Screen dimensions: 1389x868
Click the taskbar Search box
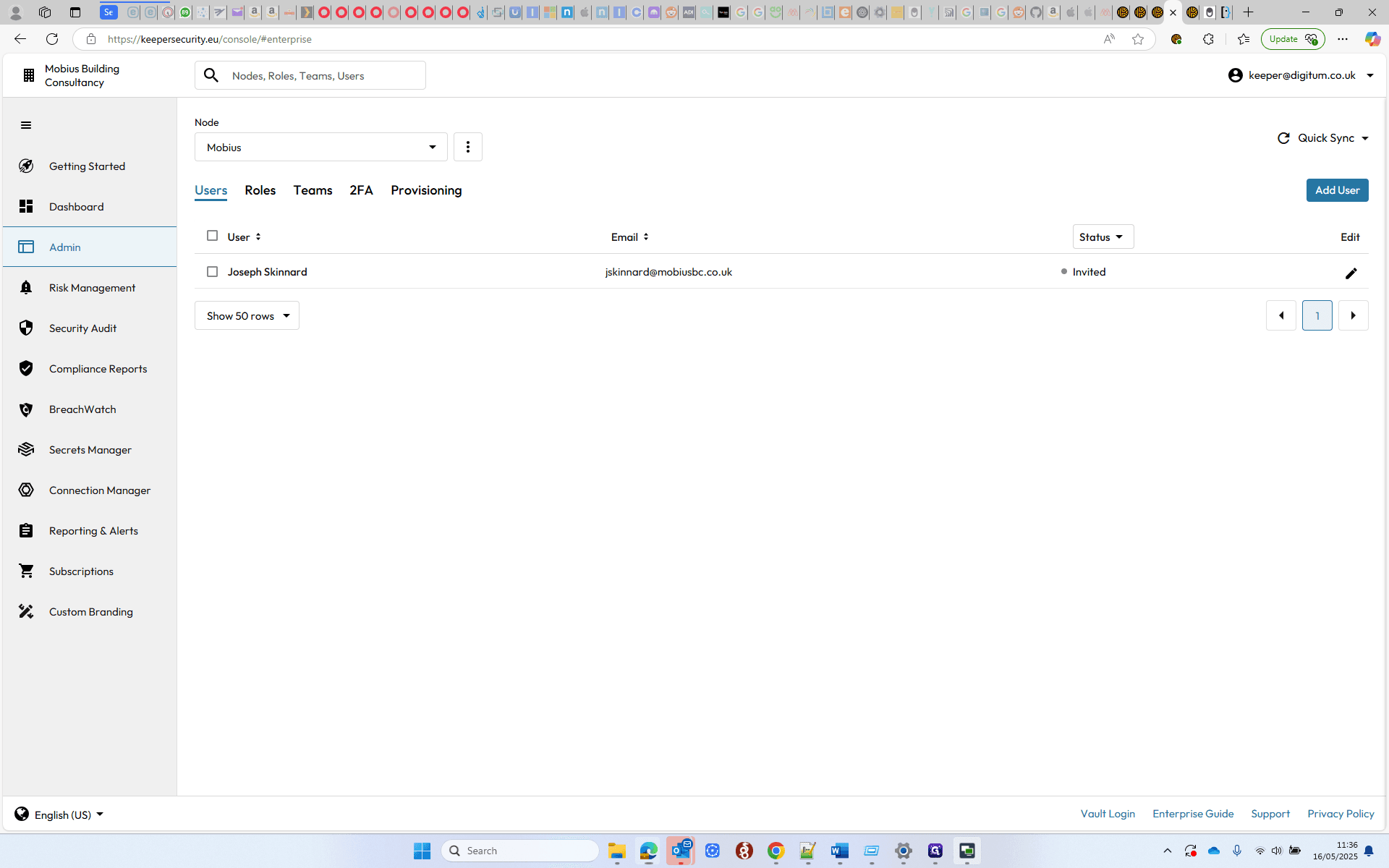[x=521, y=851]
